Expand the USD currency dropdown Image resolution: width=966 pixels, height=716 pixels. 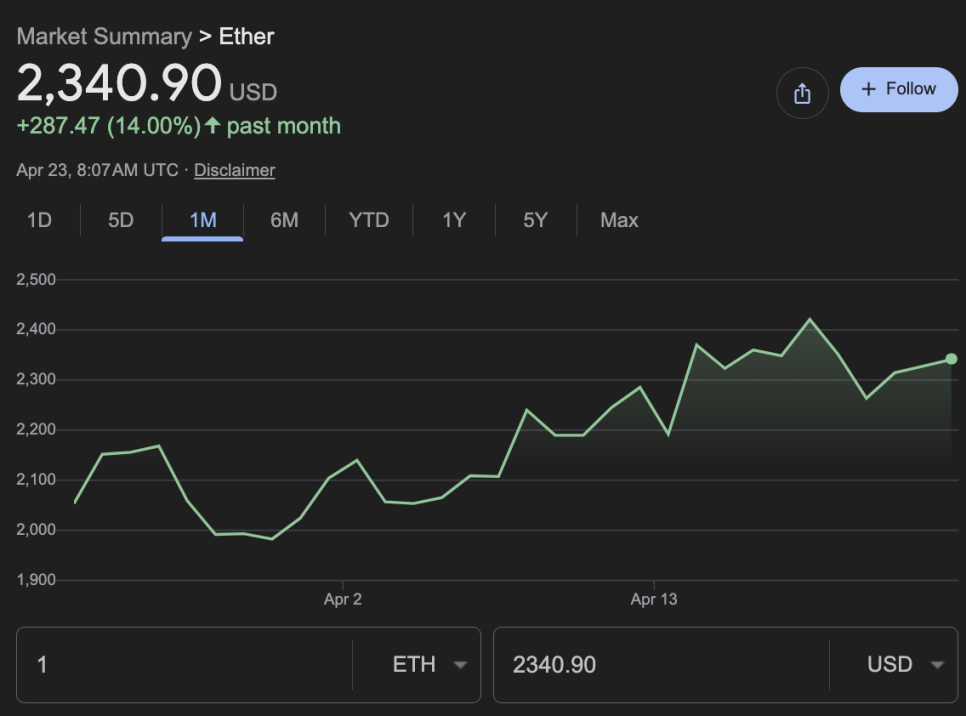tap(904, 665)
